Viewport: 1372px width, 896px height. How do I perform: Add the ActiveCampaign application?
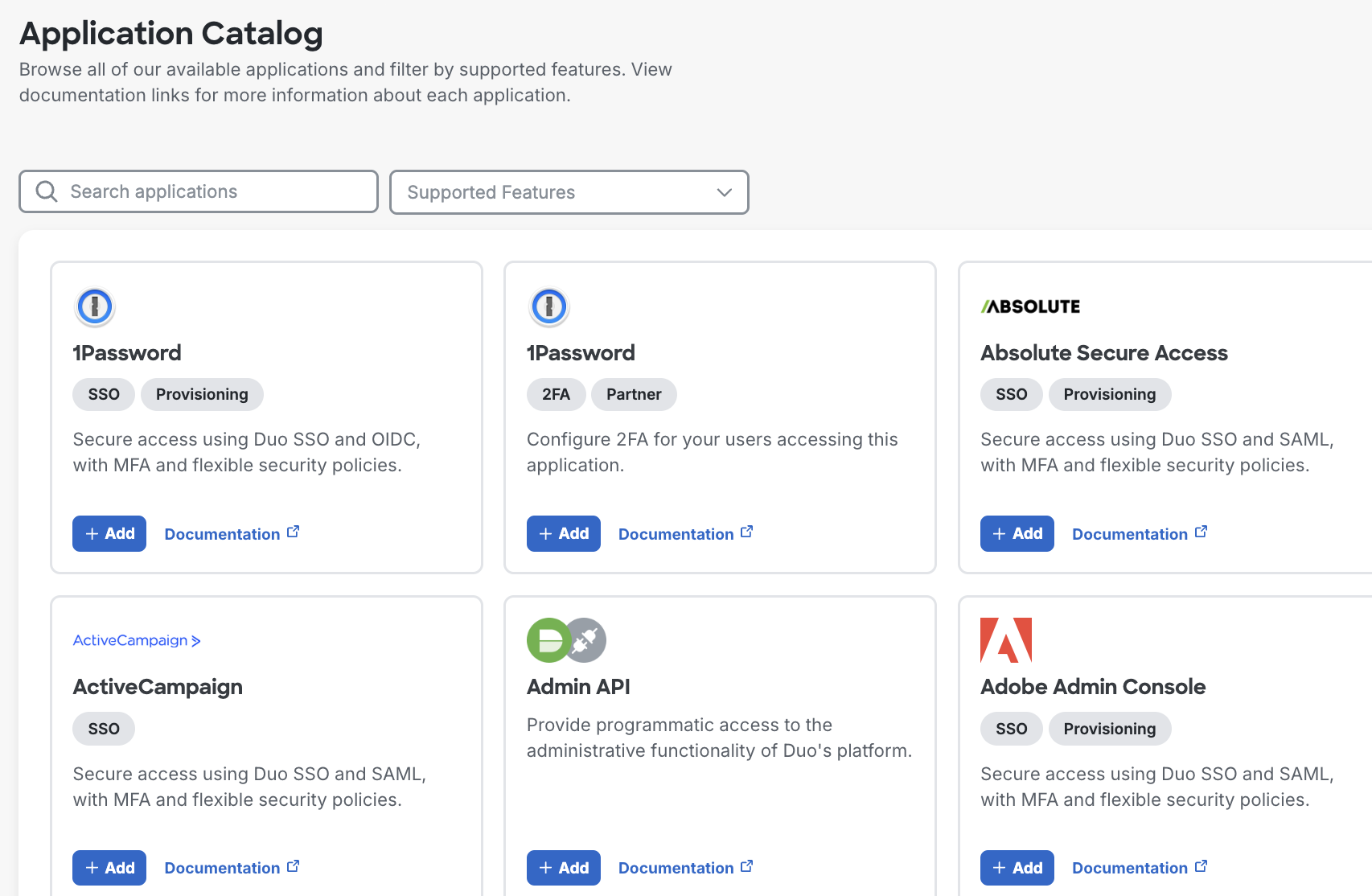coord(109,868)
